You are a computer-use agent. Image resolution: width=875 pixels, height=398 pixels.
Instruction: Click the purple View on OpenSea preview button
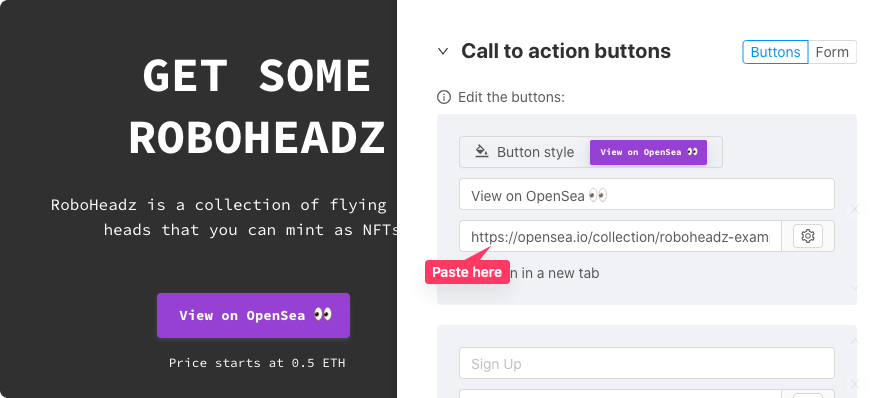(x=253, y=315)
